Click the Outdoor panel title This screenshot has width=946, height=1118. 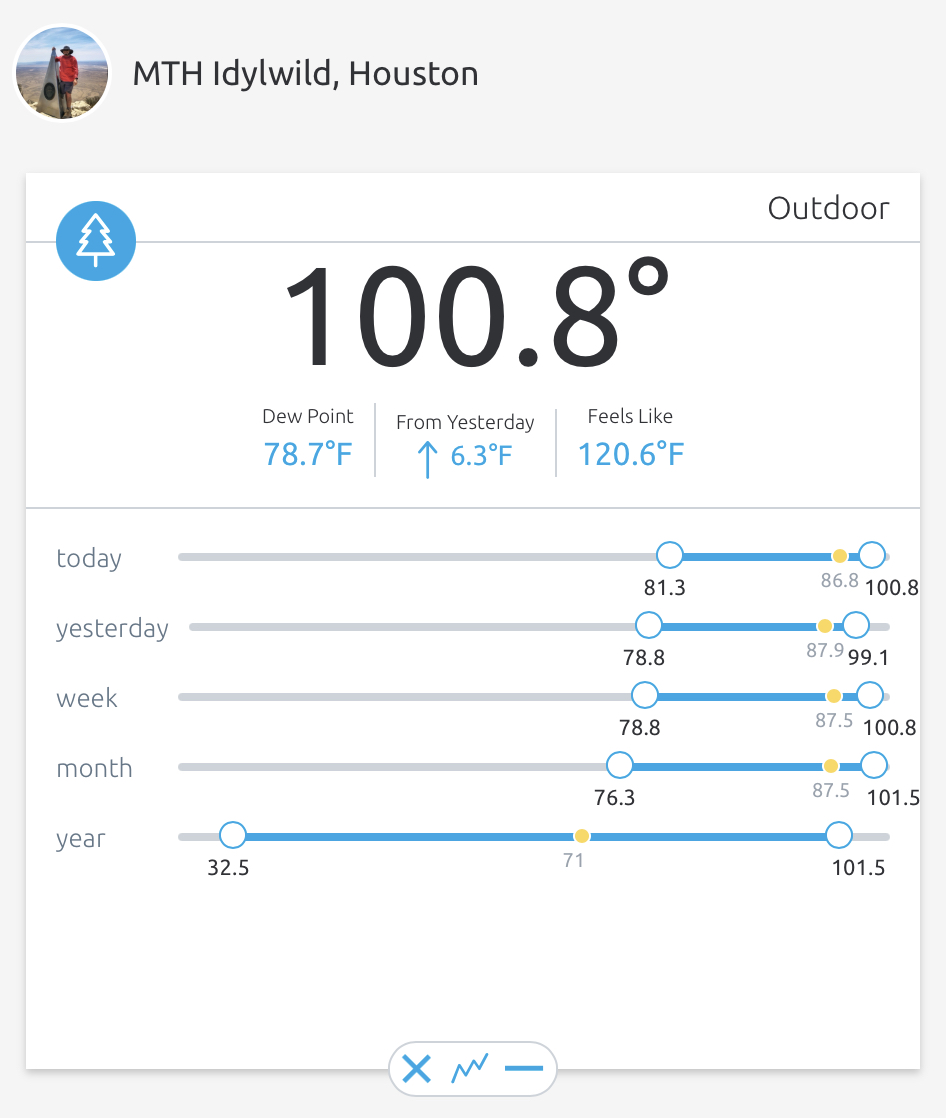(x=828, y=208)
